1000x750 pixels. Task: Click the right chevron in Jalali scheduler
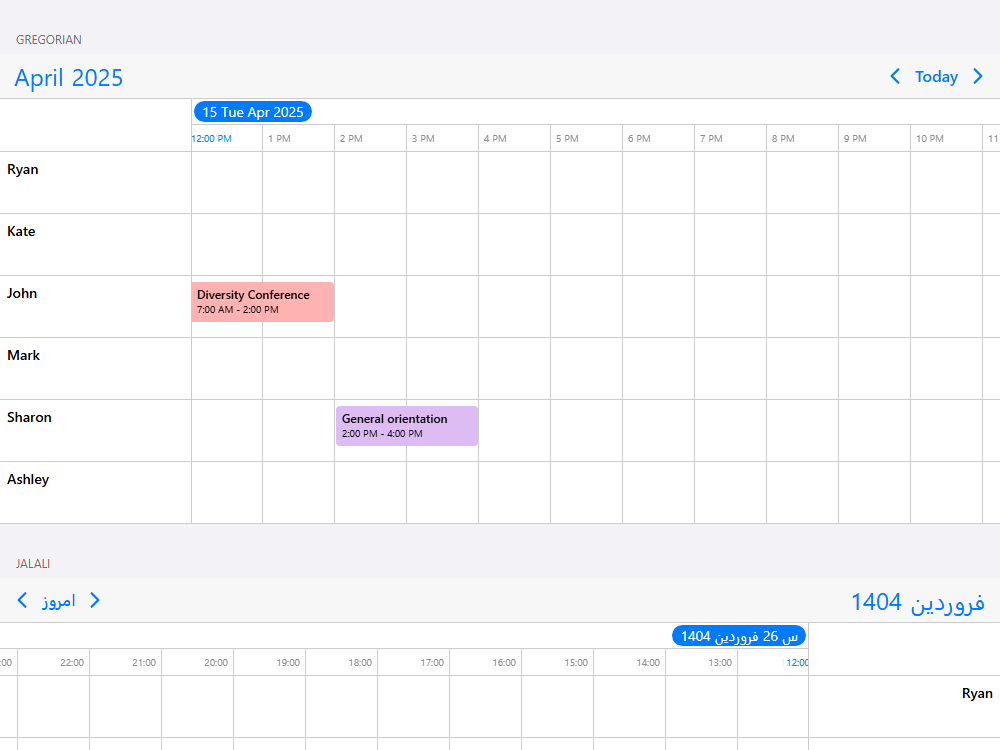(95, 600)
